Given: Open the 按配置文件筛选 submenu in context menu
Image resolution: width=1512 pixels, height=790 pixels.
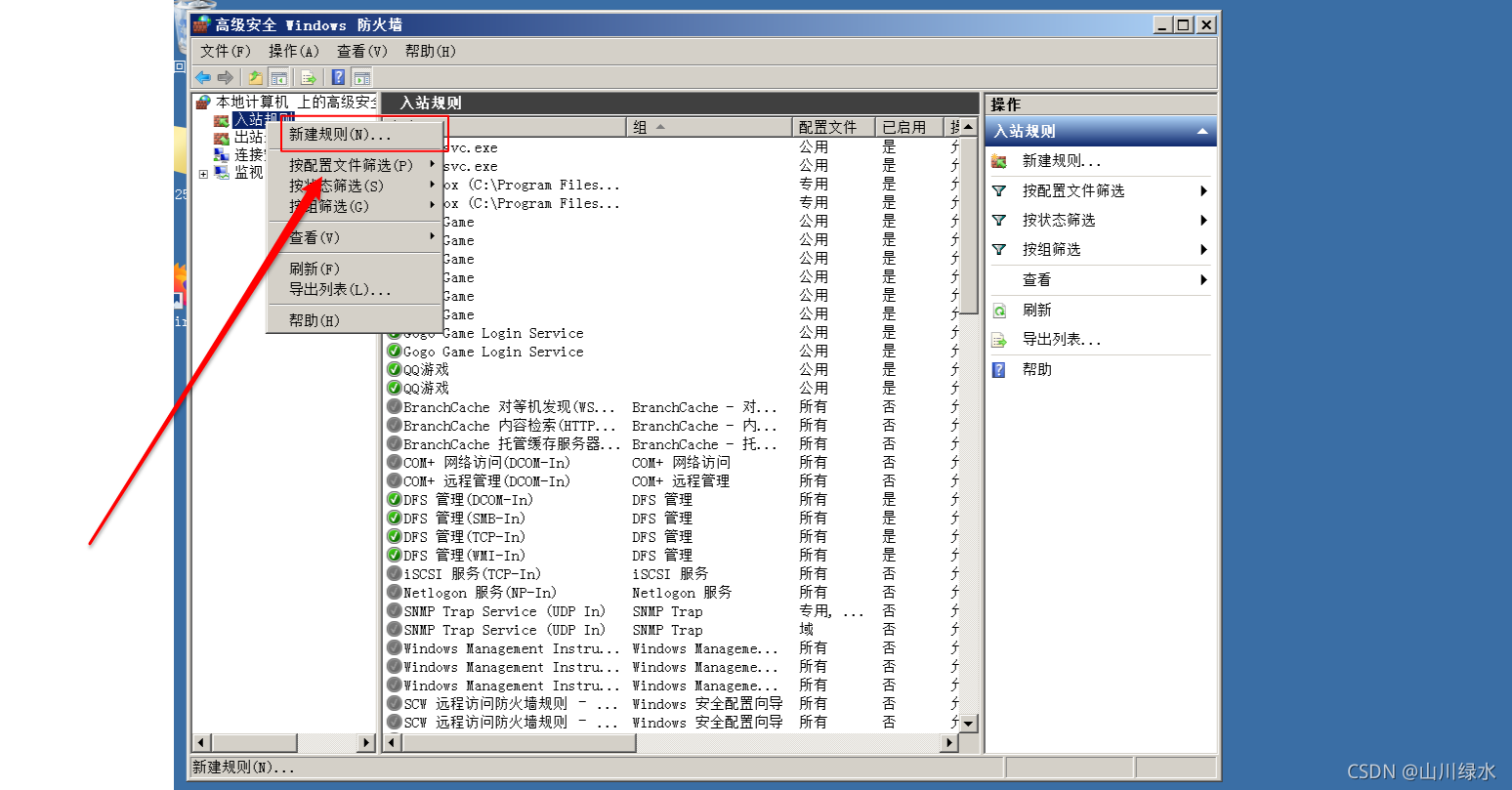Looking at the screenshot, I should [352, 165].
